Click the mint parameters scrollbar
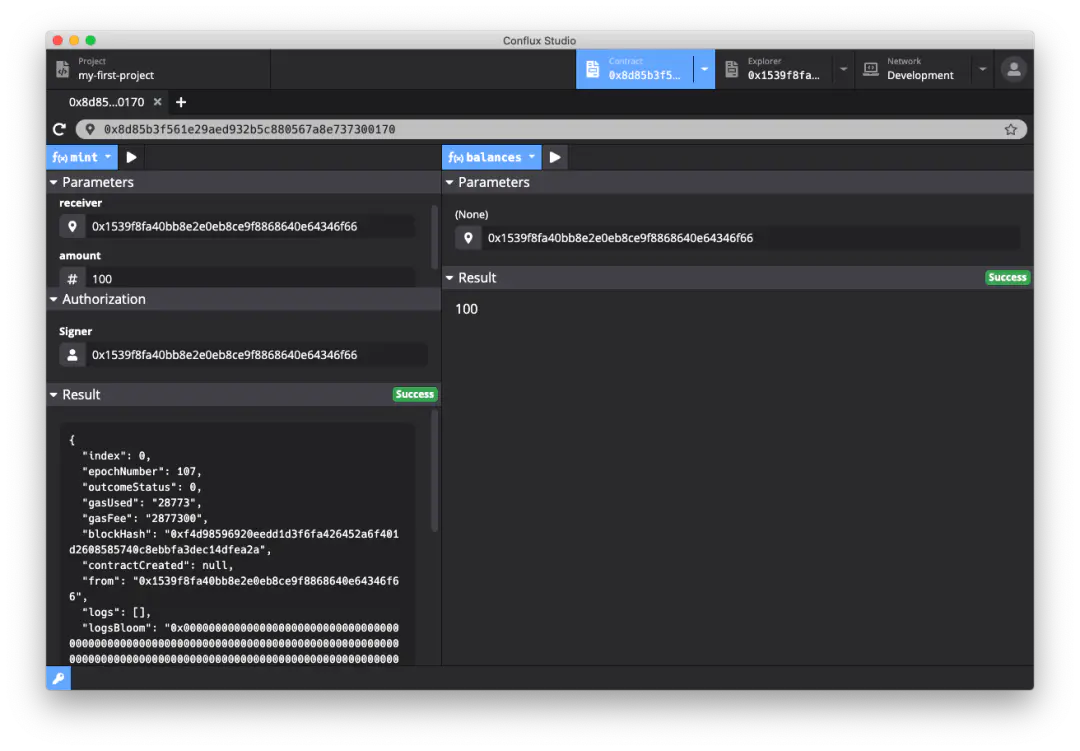 434,236
